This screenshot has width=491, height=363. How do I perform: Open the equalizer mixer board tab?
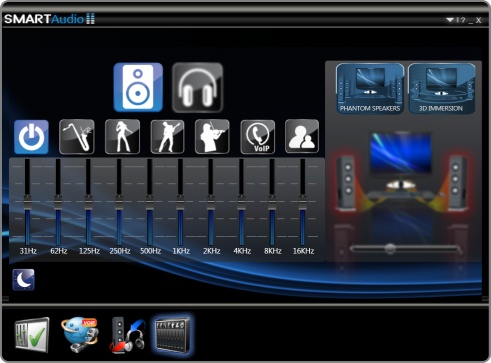click(172, 335)
